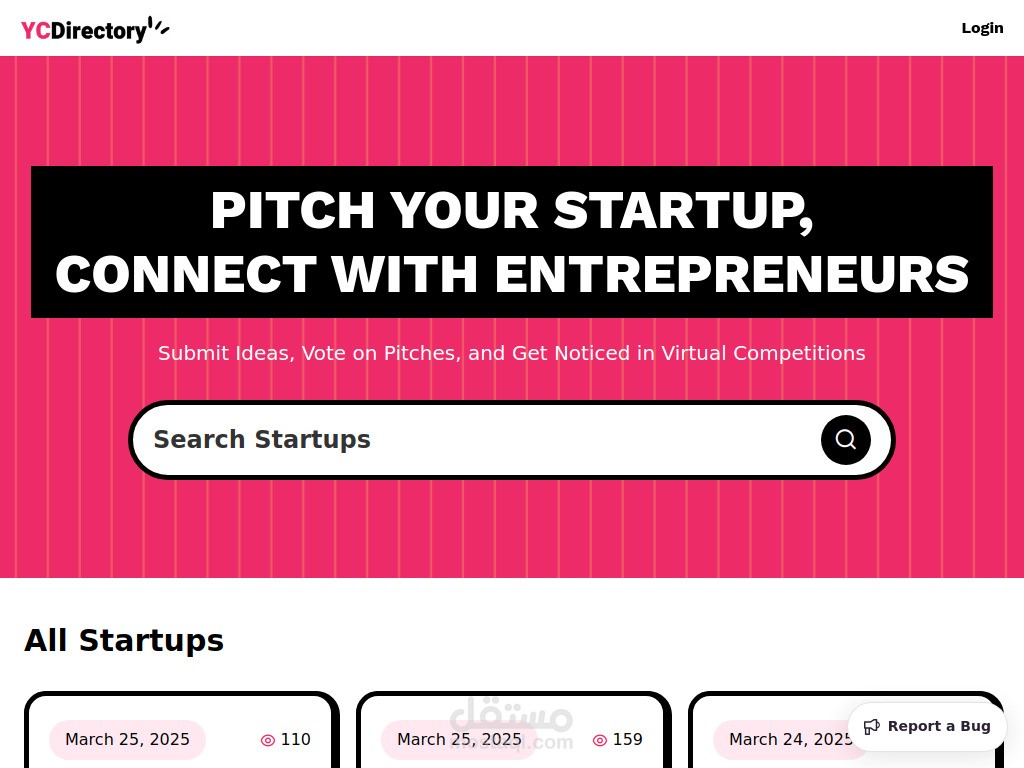Click the magnifier search button

(x=846, y=440)
